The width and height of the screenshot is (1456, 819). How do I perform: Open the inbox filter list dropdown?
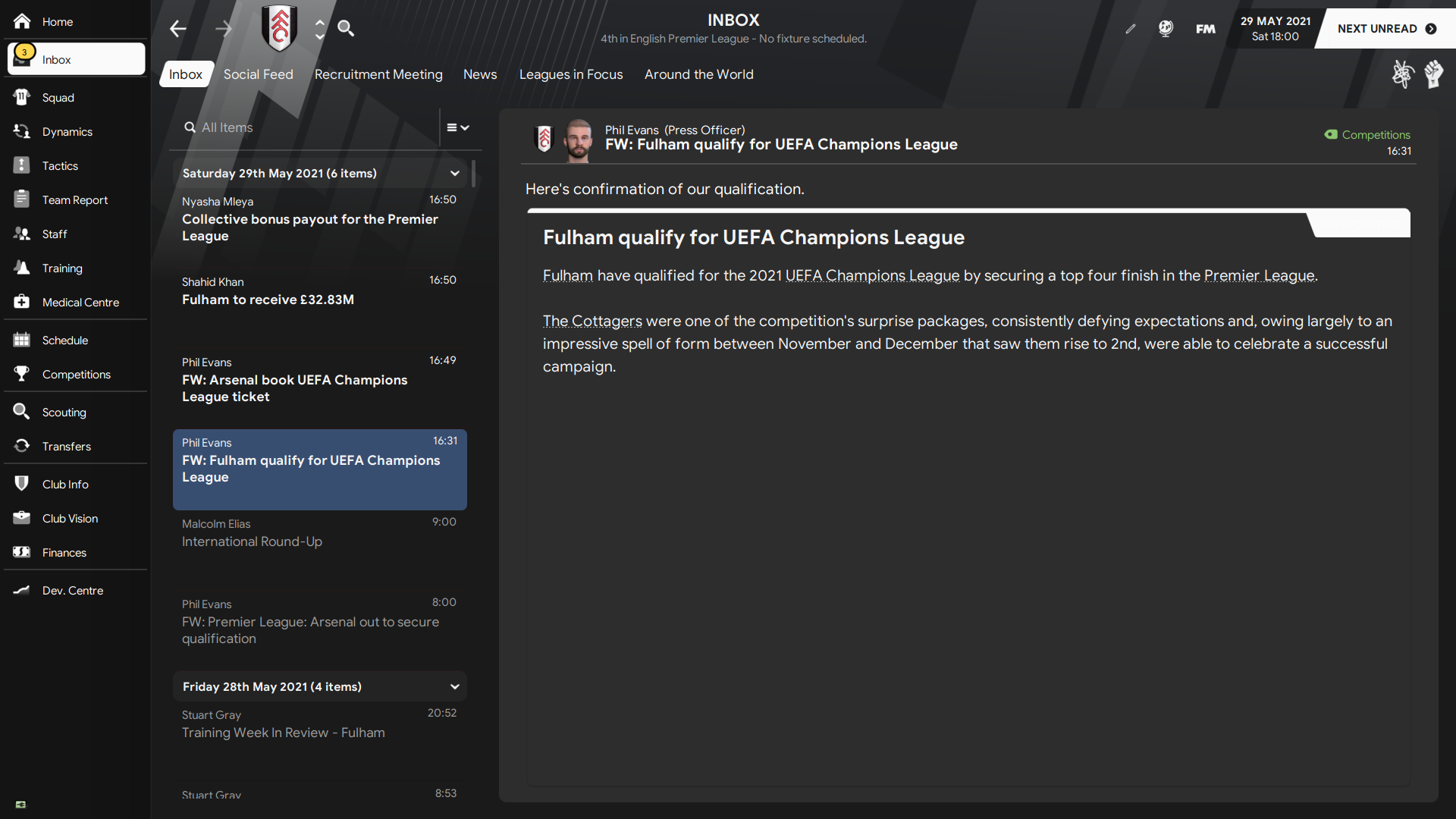(x=458, y=127)
